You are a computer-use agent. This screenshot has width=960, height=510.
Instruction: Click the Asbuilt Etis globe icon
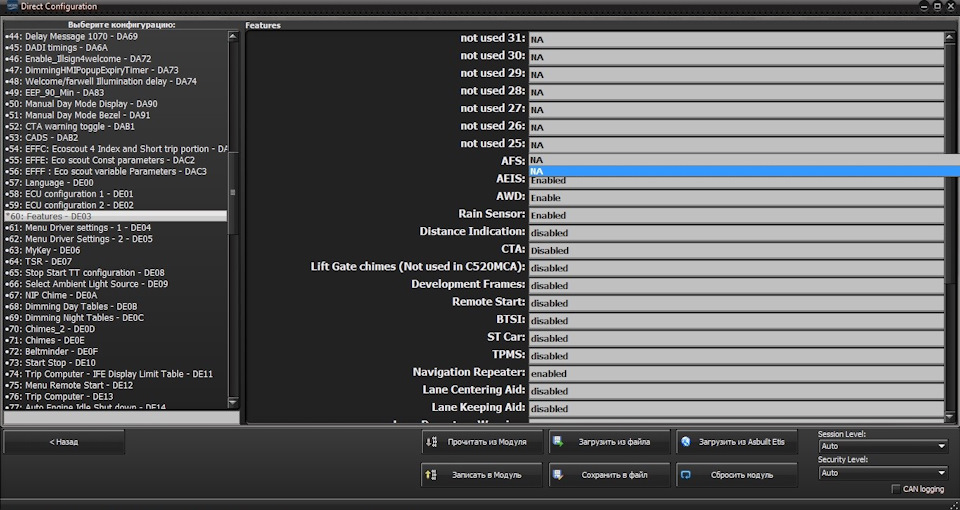coord(686,441)
